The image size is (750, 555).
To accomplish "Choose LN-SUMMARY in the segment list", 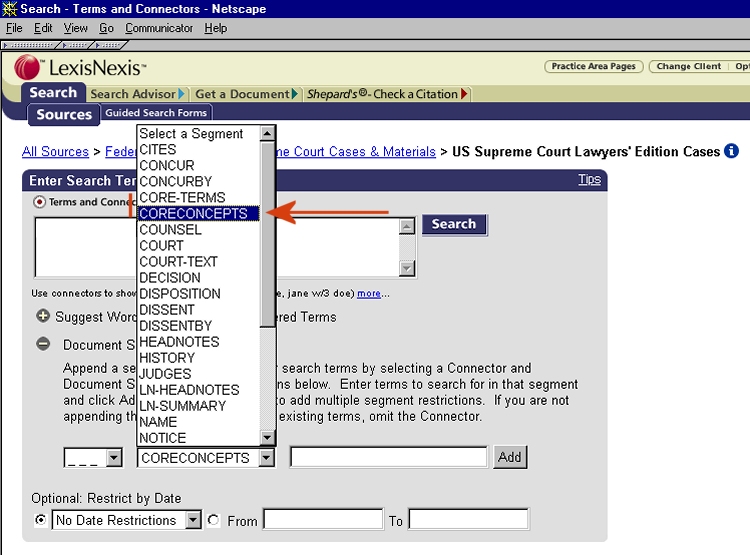I will point(199,406).
